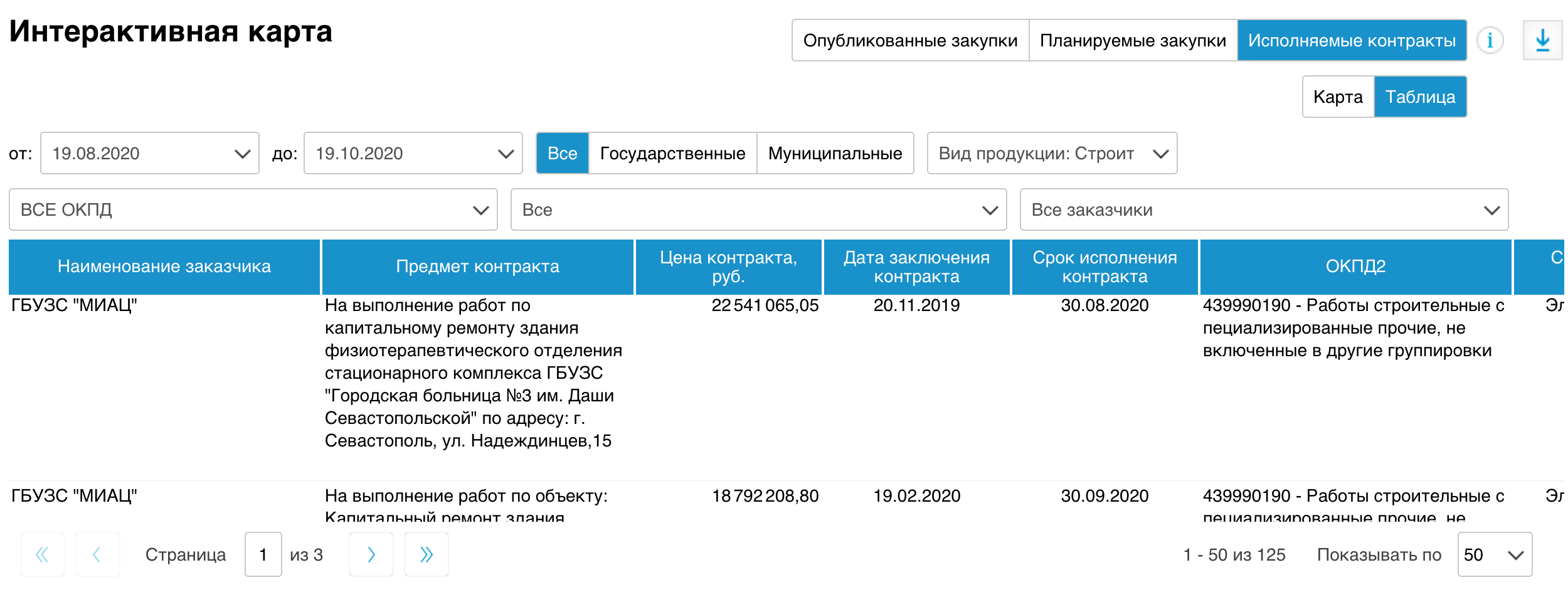Open the Планируемые закупки tab
Image resolution: width=1568 pixels, height=597 pixels.
pos(1133,41)
